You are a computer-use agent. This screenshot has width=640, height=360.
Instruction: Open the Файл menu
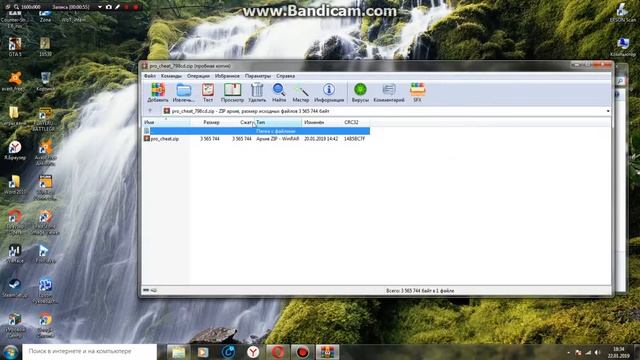(150, 76)
